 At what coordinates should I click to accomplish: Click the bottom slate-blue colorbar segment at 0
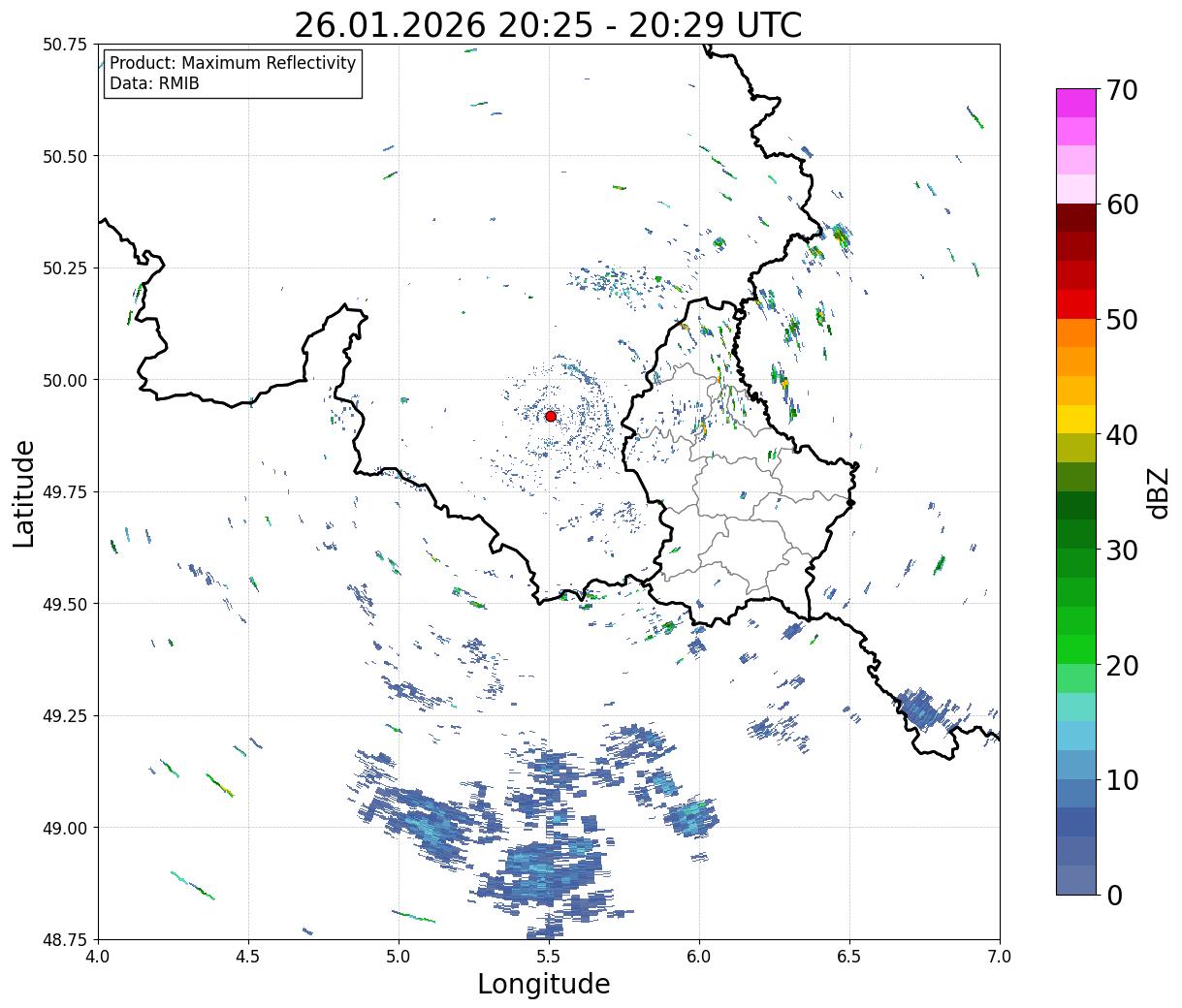1076,879
